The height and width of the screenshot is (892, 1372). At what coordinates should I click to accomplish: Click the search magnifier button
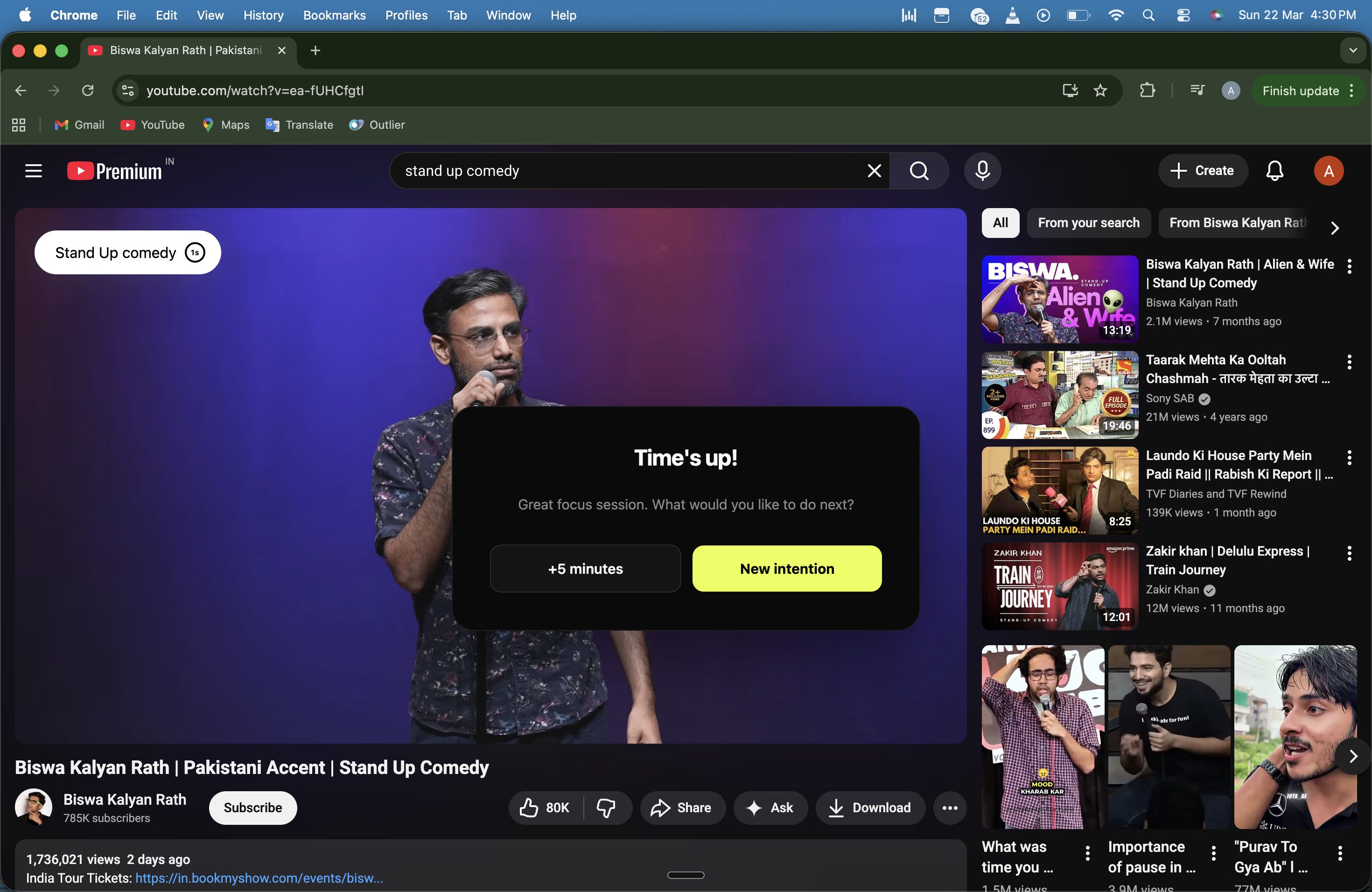click(919, 171)
